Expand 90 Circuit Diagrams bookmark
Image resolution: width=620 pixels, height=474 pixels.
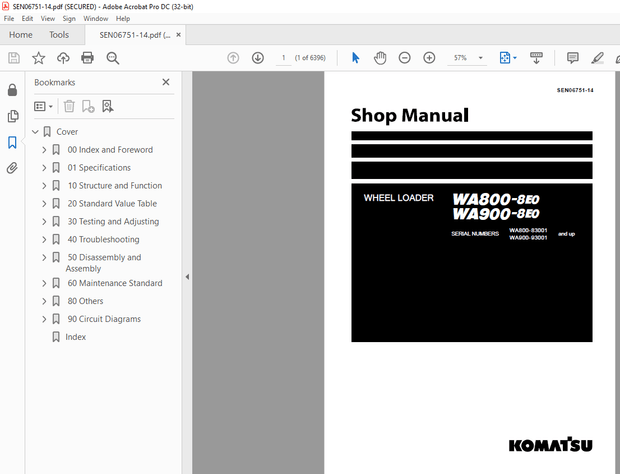(44, 319)
